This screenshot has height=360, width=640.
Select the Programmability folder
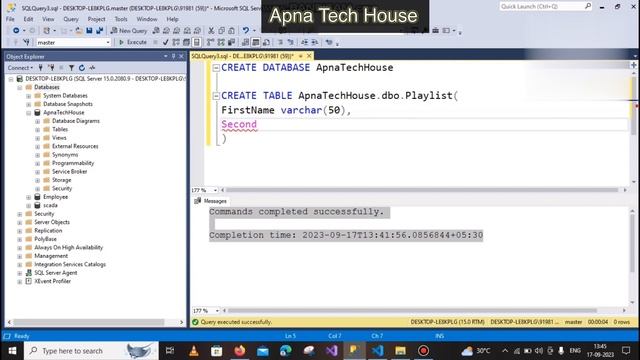point(73,163)
